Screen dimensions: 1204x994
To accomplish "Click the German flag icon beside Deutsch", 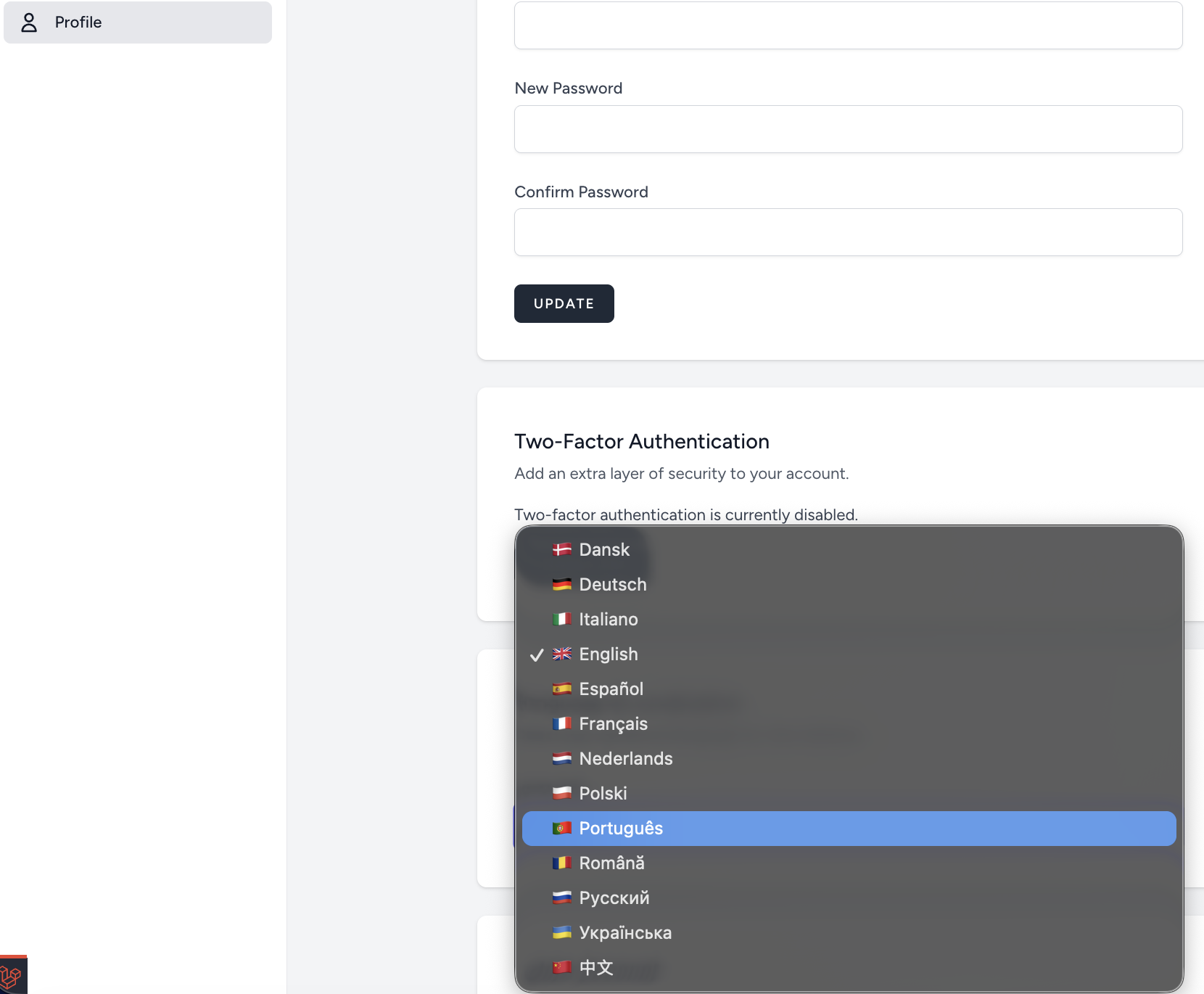I will pyautogui.click(x=562, y=584).
